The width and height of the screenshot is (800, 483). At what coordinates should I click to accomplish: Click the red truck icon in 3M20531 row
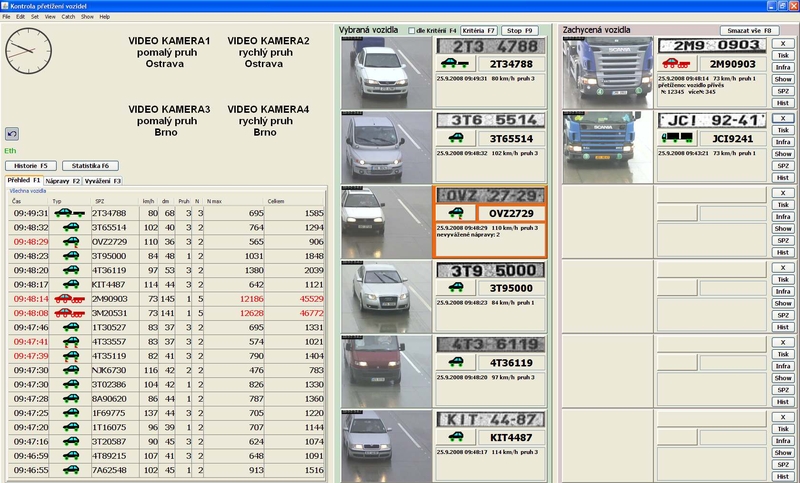68,312
